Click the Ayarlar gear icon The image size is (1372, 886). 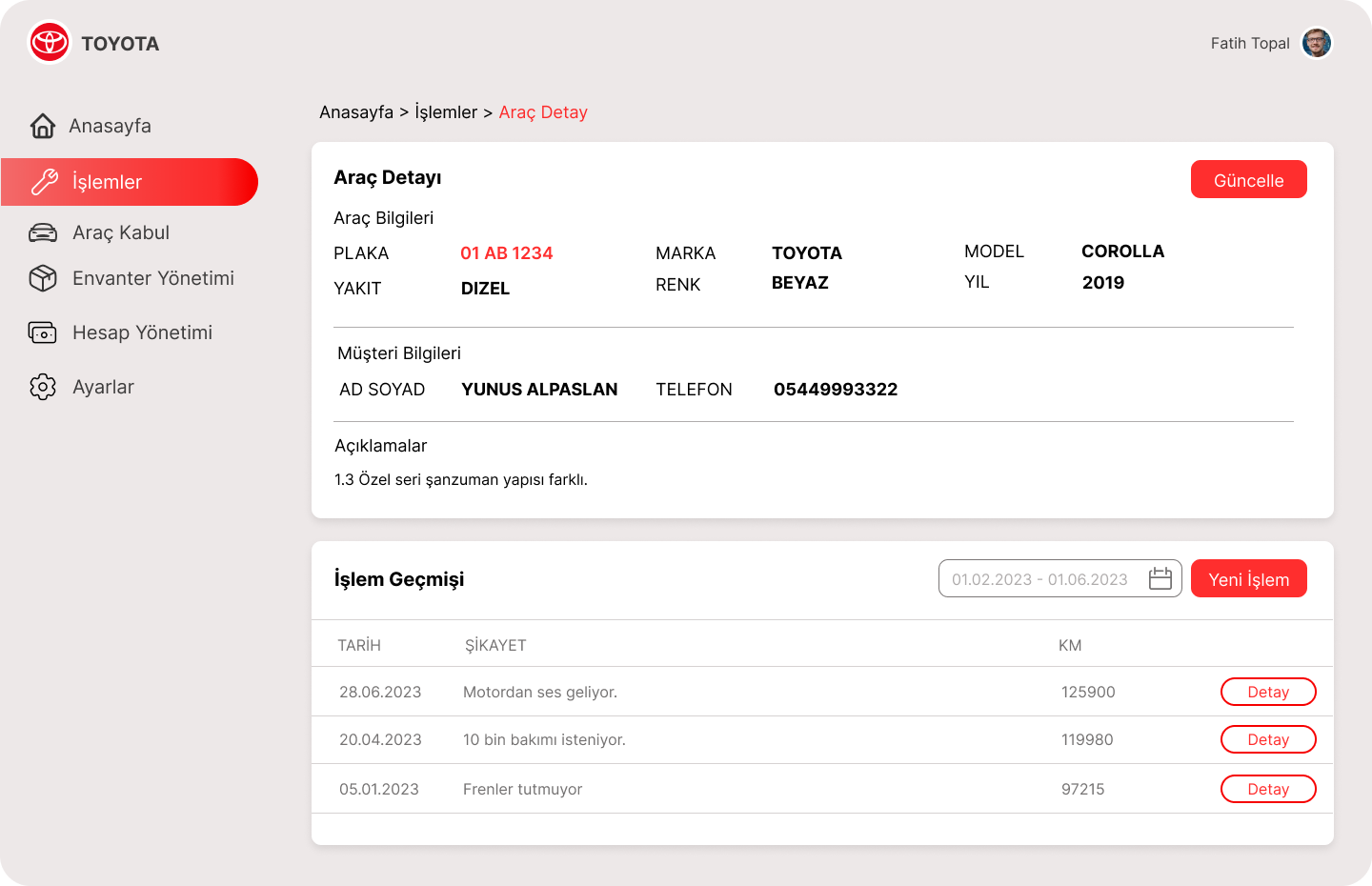coord(43,387)
